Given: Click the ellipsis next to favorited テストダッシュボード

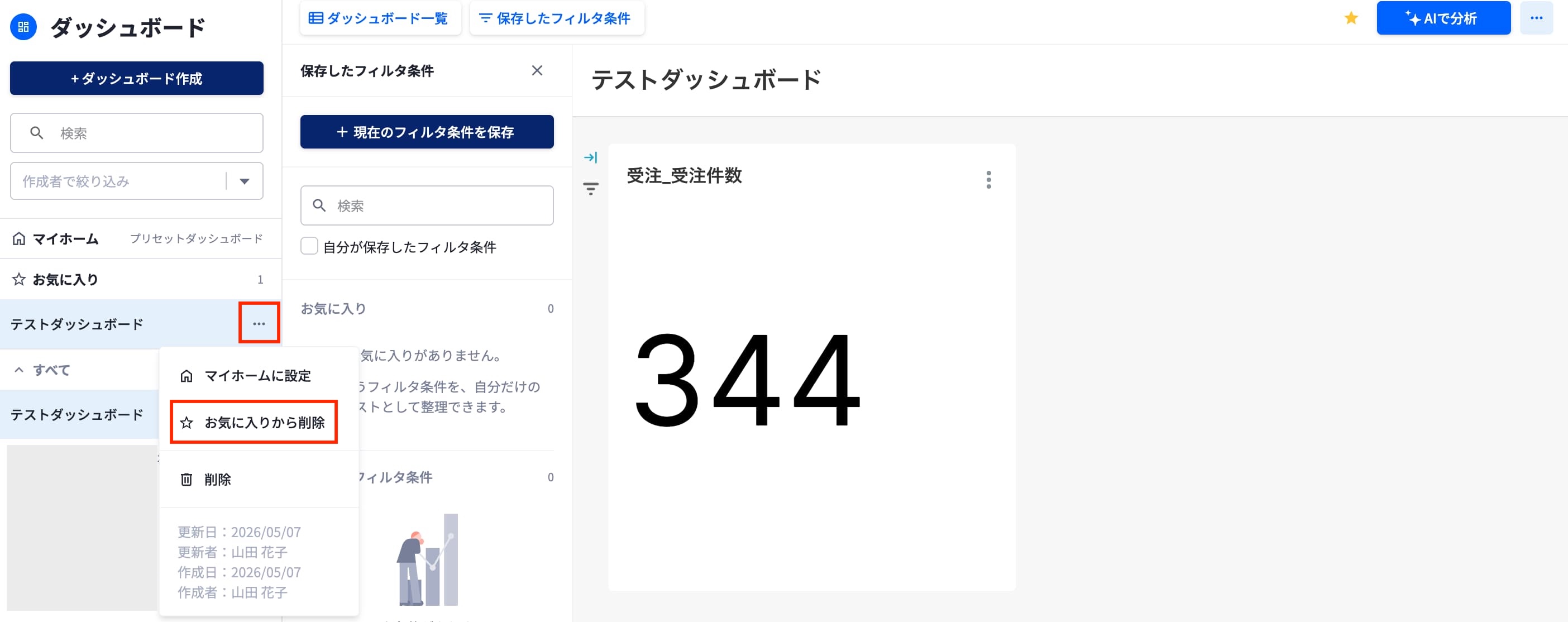Looking at the screenshot, I should (x=259, y=323).
